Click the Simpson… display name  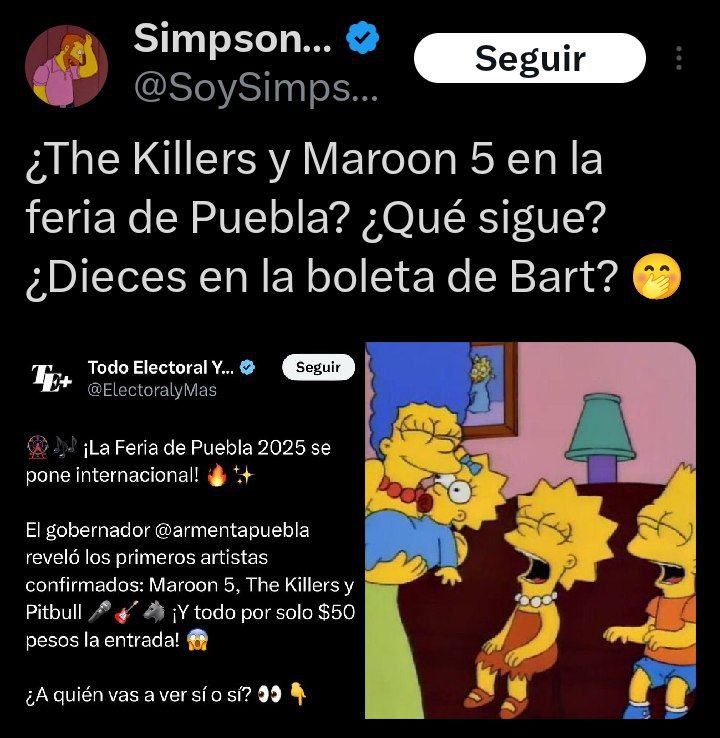(x=233, y=38)
